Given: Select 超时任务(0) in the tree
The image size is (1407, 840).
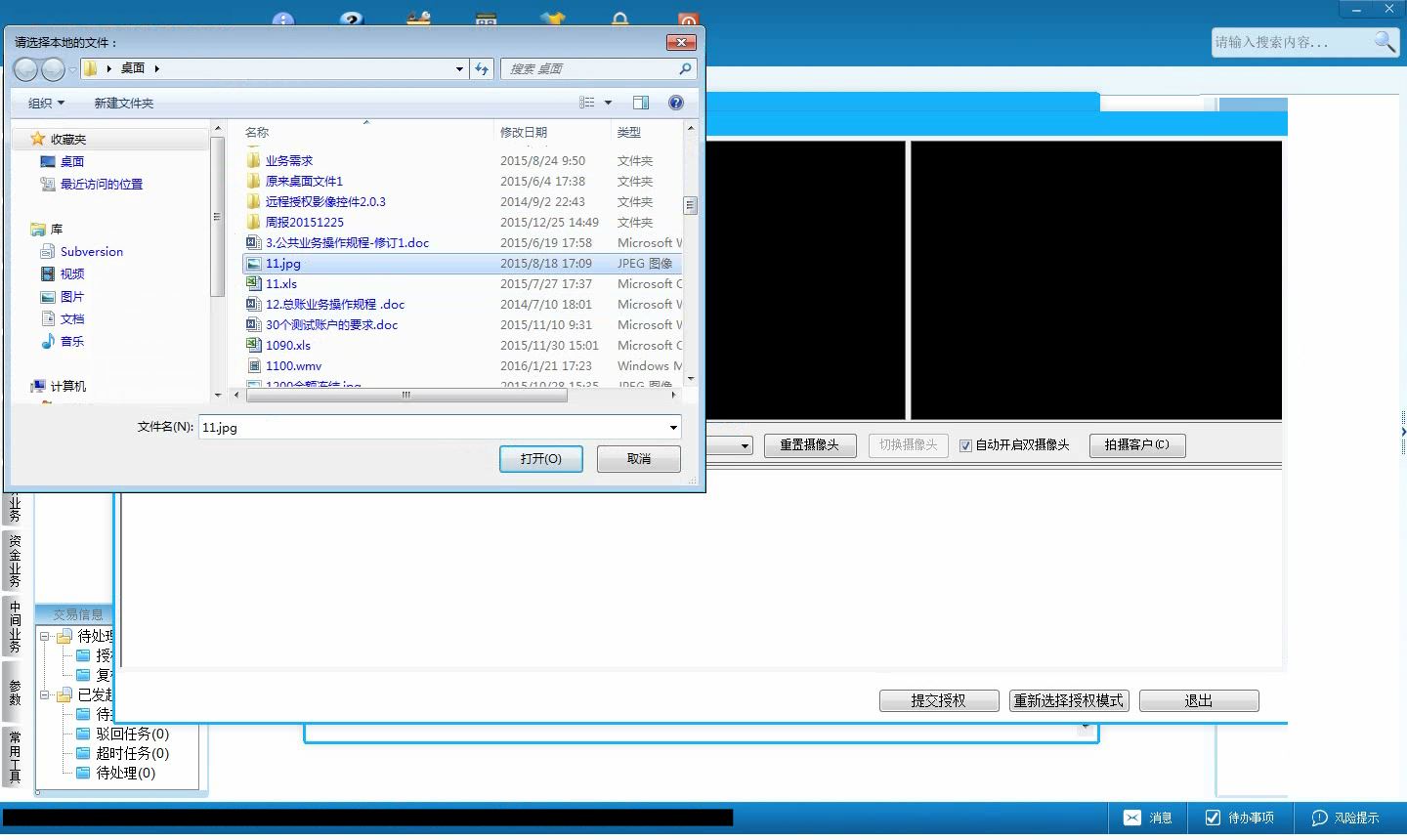Looking at the screenshot, I should (132, 753).
